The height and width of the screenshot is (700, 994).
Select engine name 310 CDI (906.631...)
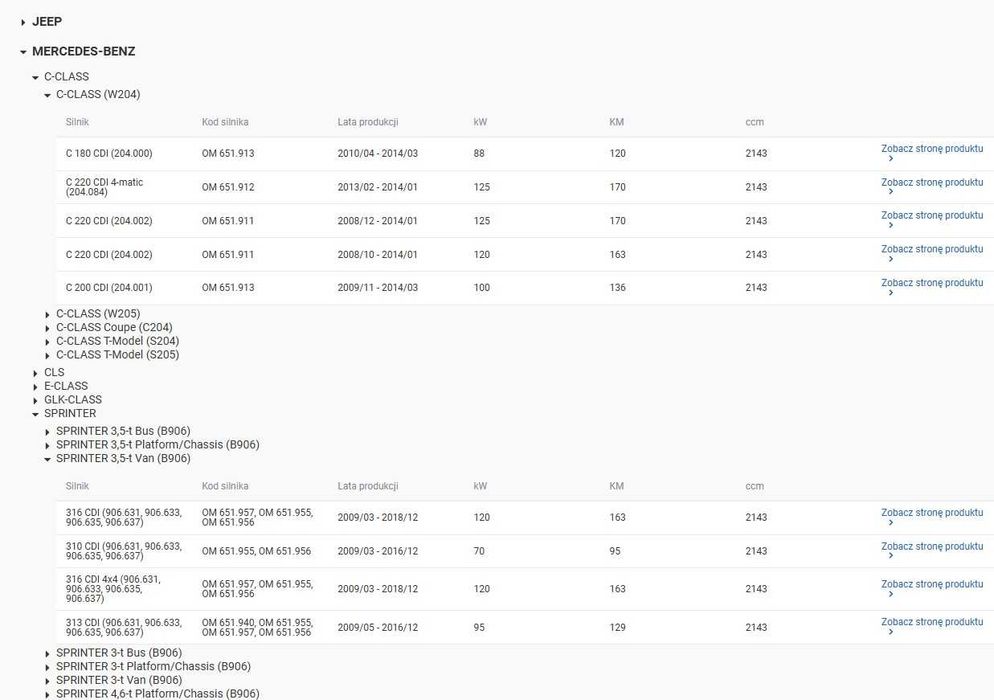(x=124, y=551)
